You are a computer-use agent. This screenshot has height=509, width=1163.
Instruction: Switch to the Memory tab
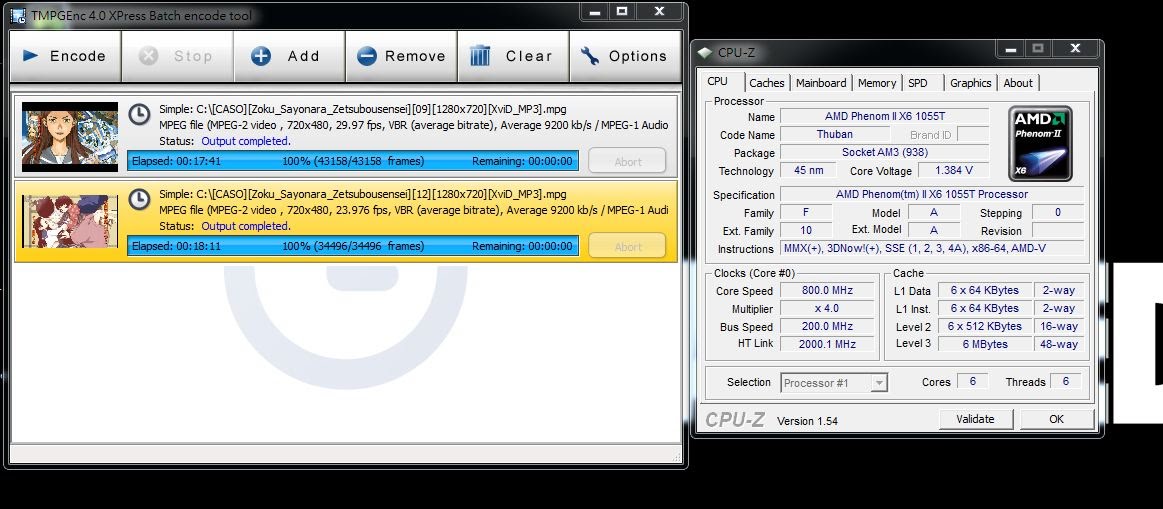pyautogui.click(x=877, y=83)
